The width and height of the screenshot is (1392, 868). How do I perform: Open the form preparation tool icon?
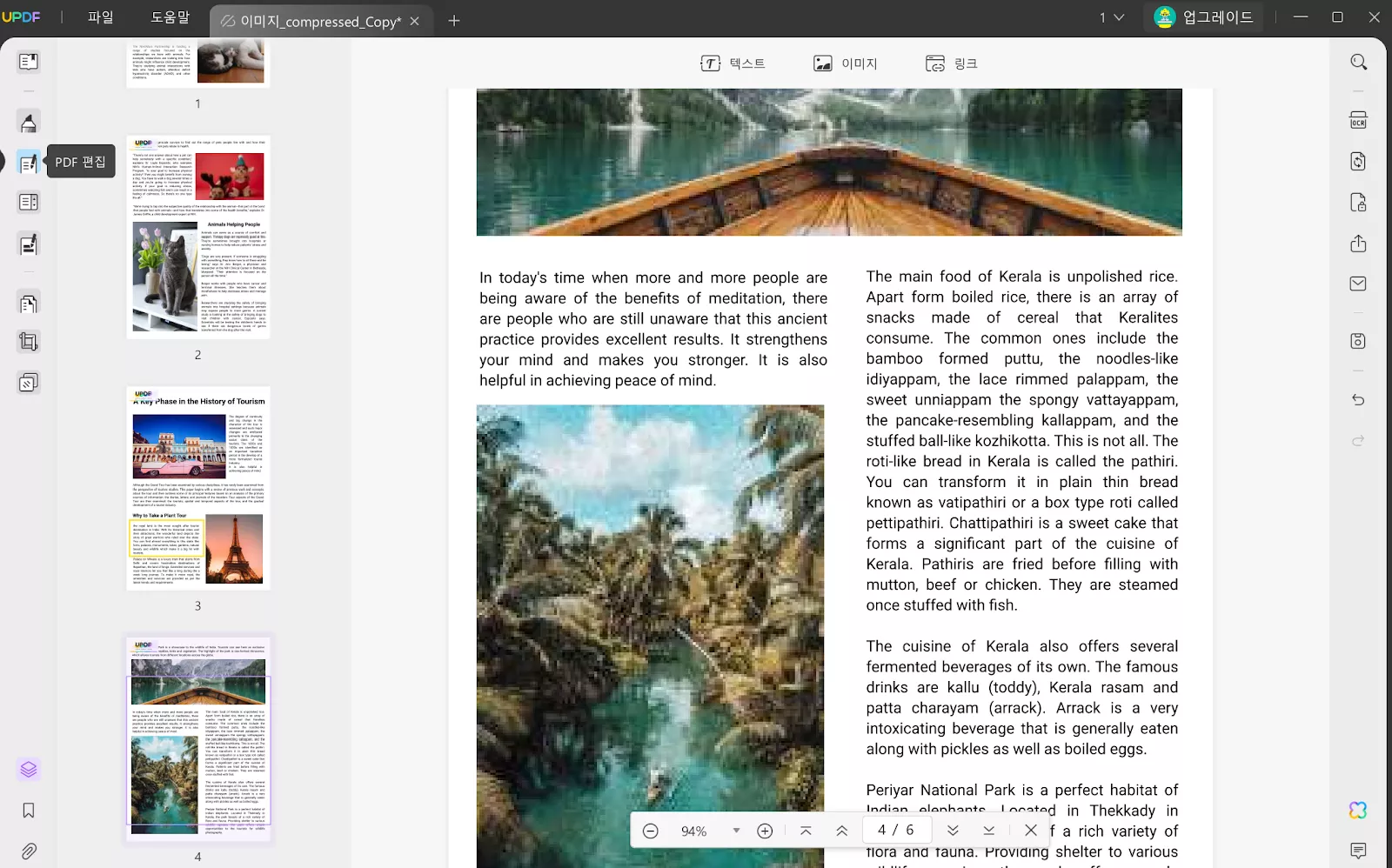(28, 203)
